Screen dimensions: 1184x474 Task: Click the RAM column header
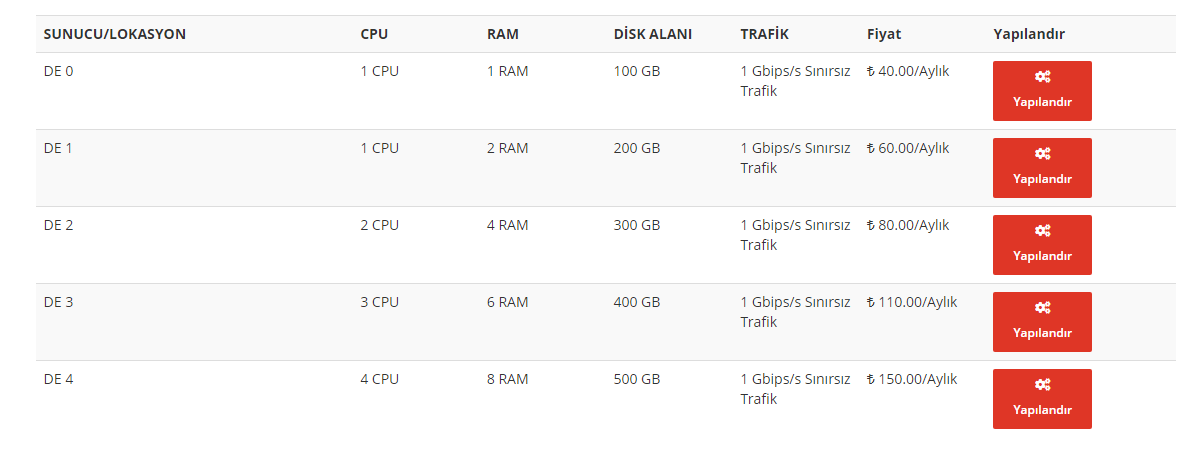[503, 34]
